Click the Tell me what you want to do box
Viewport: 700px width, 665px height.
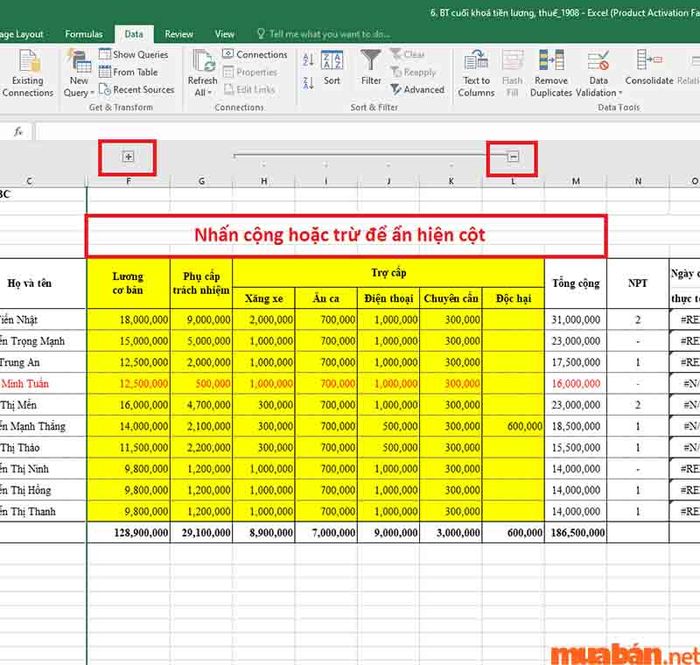(323, 34)
